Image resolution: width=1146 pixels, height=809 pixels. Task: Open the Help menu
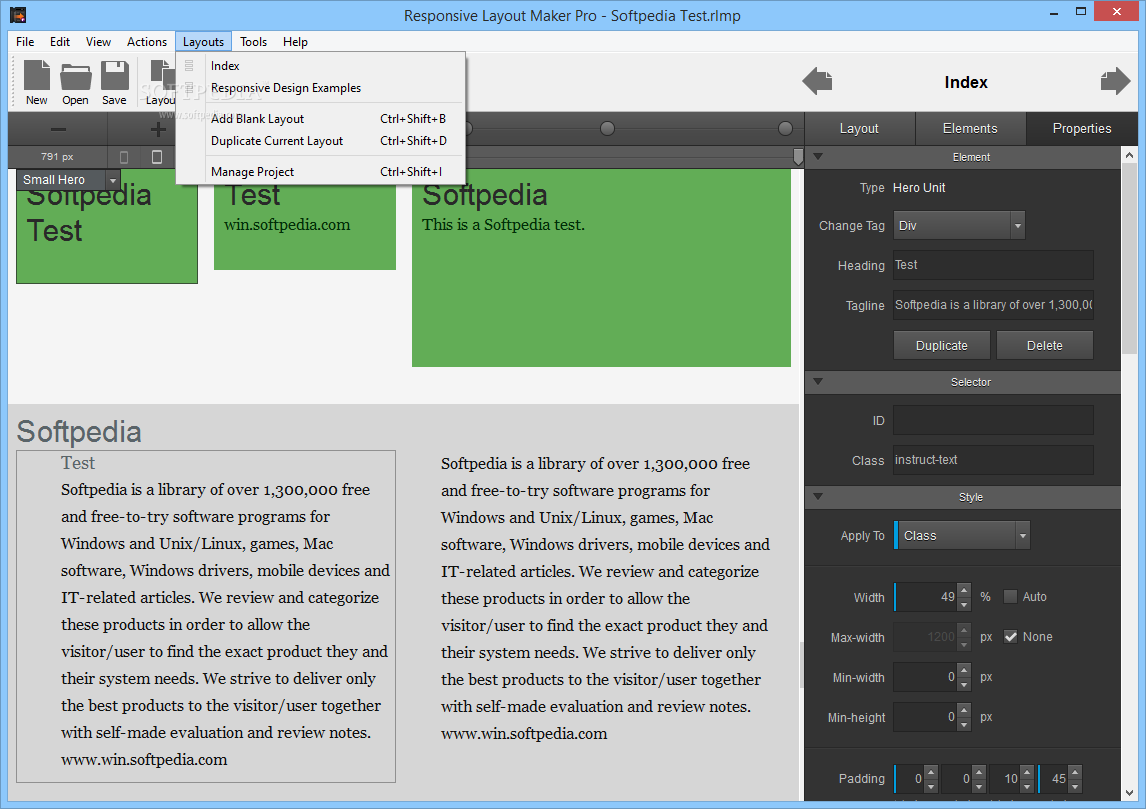[x=295, y=42]
